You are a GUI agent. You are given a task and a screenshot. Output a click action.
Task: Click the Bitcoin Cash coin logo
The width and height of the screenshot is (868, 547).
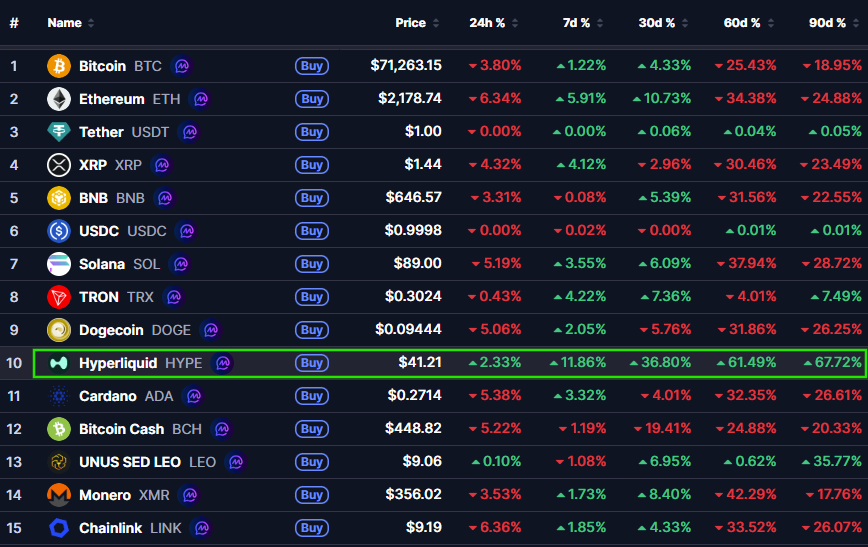(x=59, y=429)
